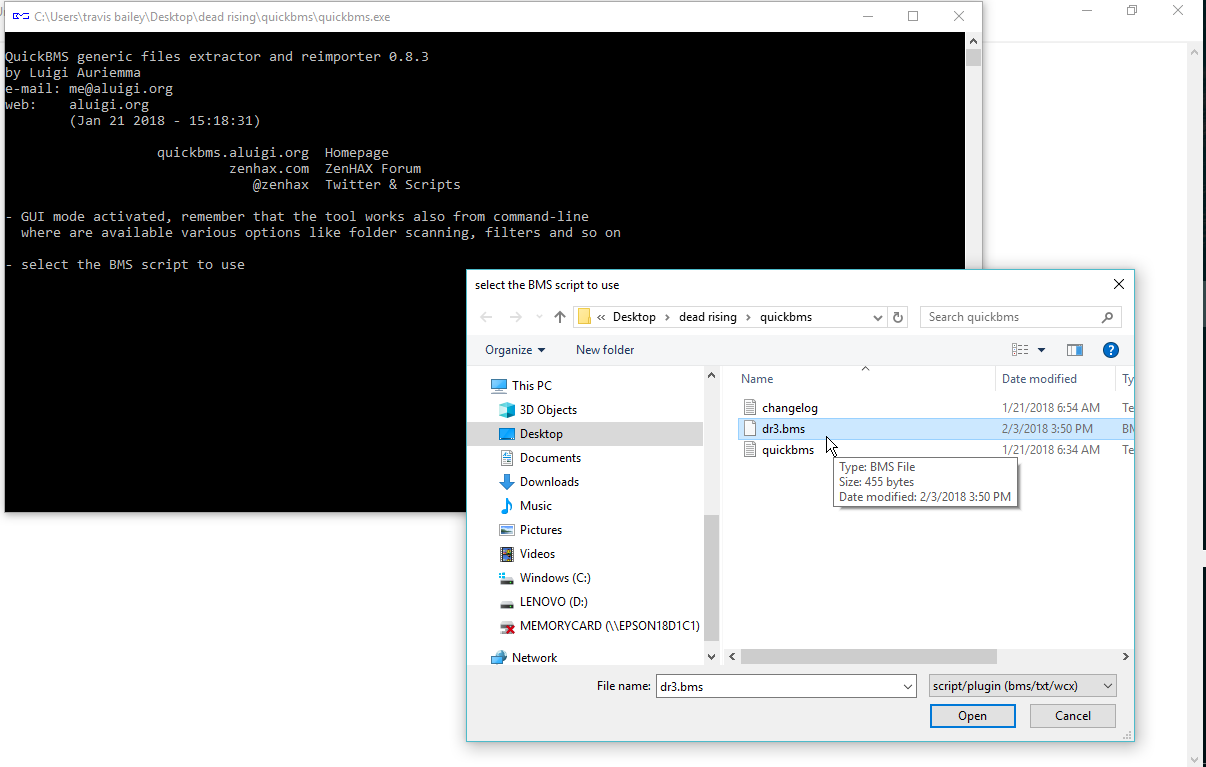Toggle the preview pane icon
This screenshot has width=1206, height=767.
pos(1075,350)
